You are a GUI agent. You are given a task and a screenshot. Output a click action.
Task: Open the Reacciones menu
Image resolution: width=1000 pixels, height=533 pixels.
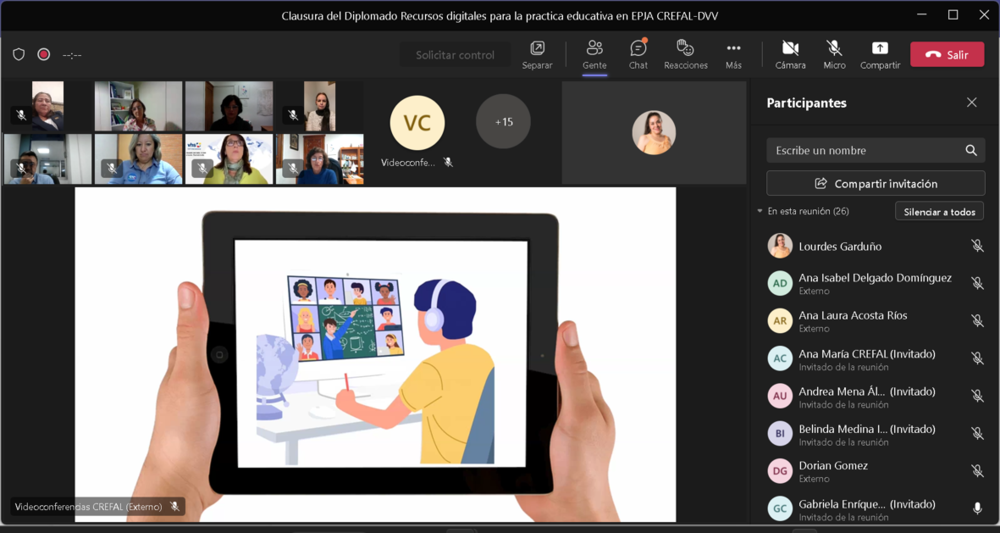[685, 54]
